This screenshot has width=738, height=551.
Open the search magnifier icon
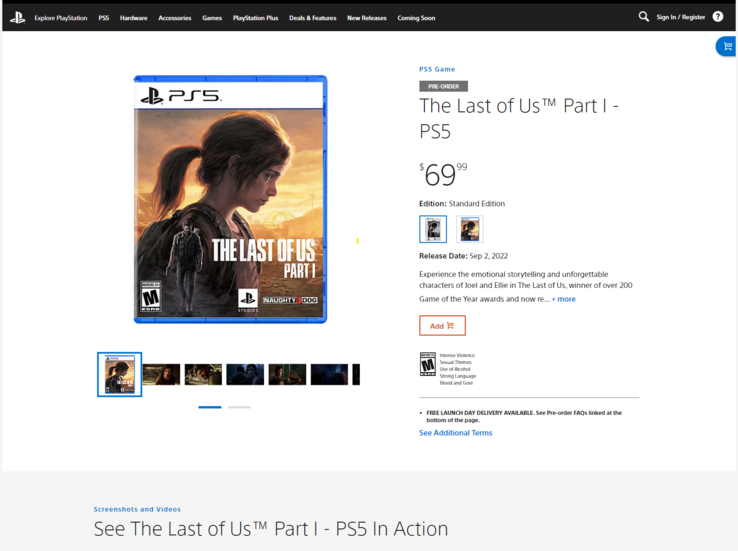point(643,17)
